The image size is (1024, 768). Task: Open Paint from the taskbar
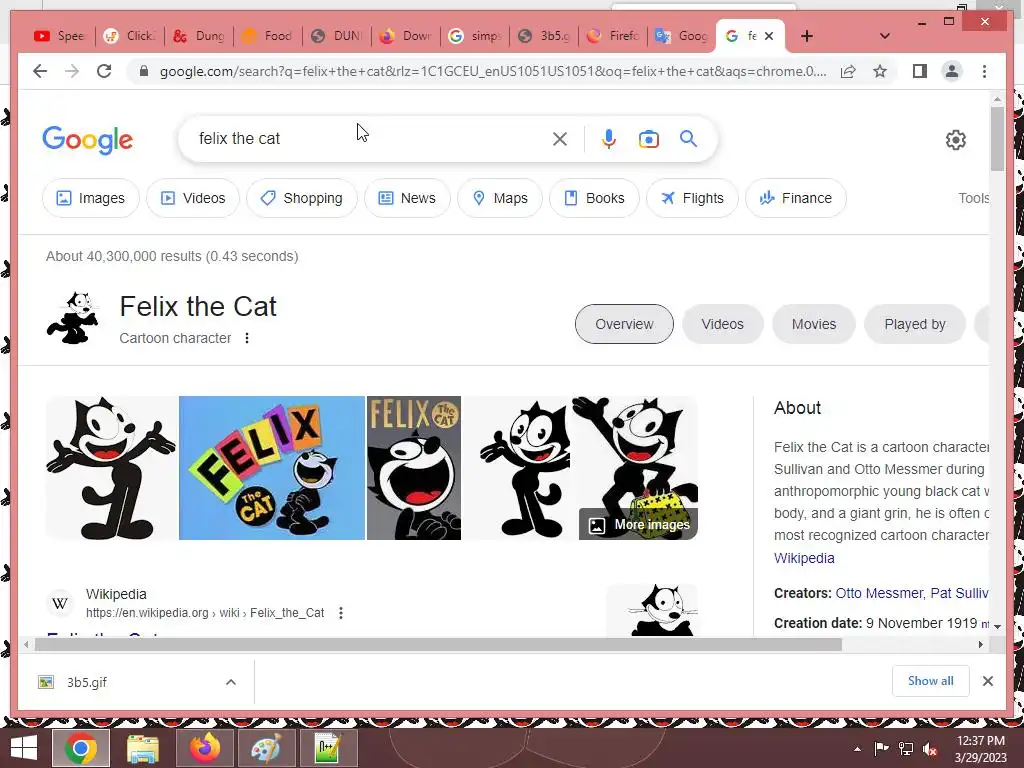tap(266, 748)
